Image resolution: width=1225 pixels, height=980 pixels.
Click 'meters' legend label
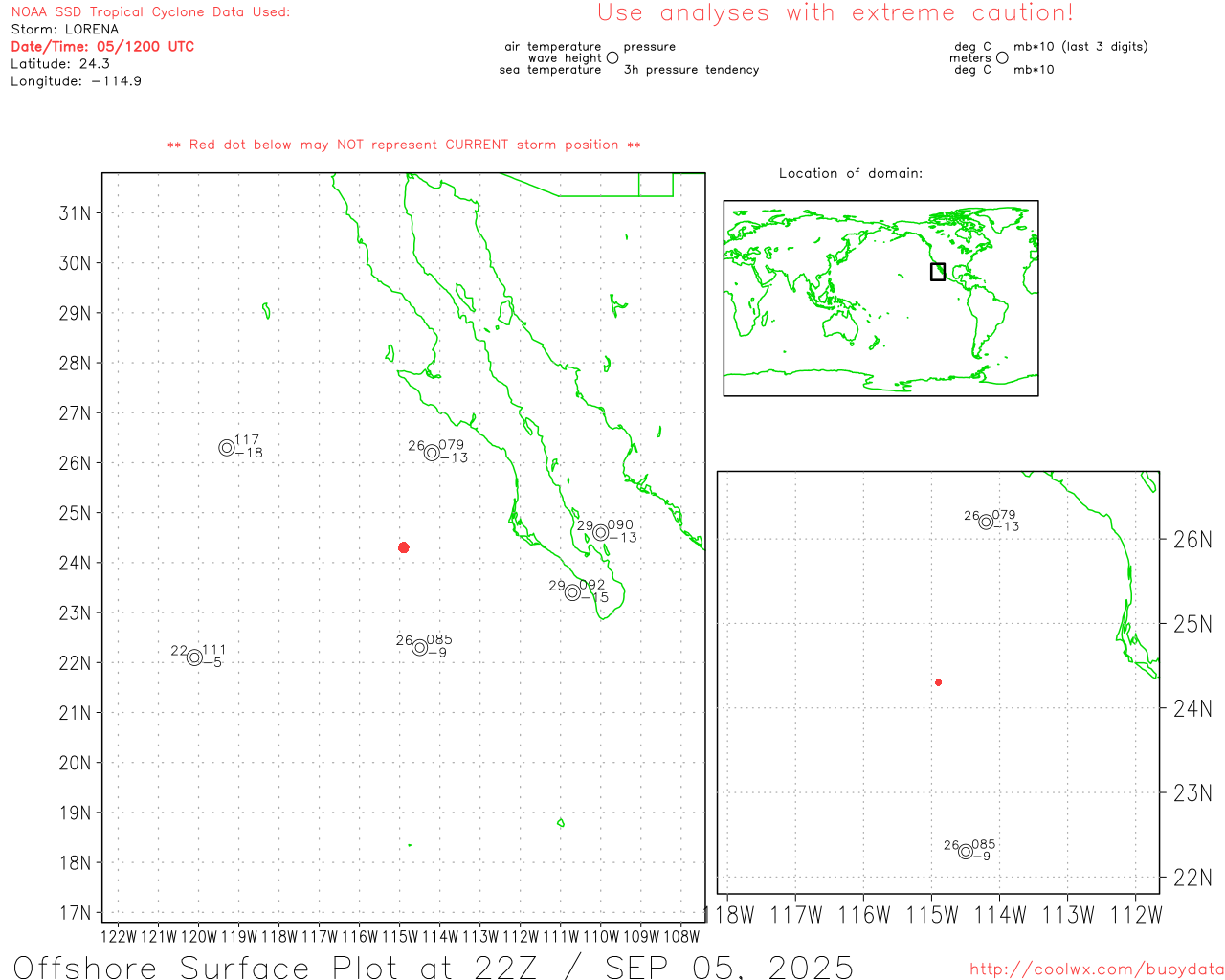970,58
